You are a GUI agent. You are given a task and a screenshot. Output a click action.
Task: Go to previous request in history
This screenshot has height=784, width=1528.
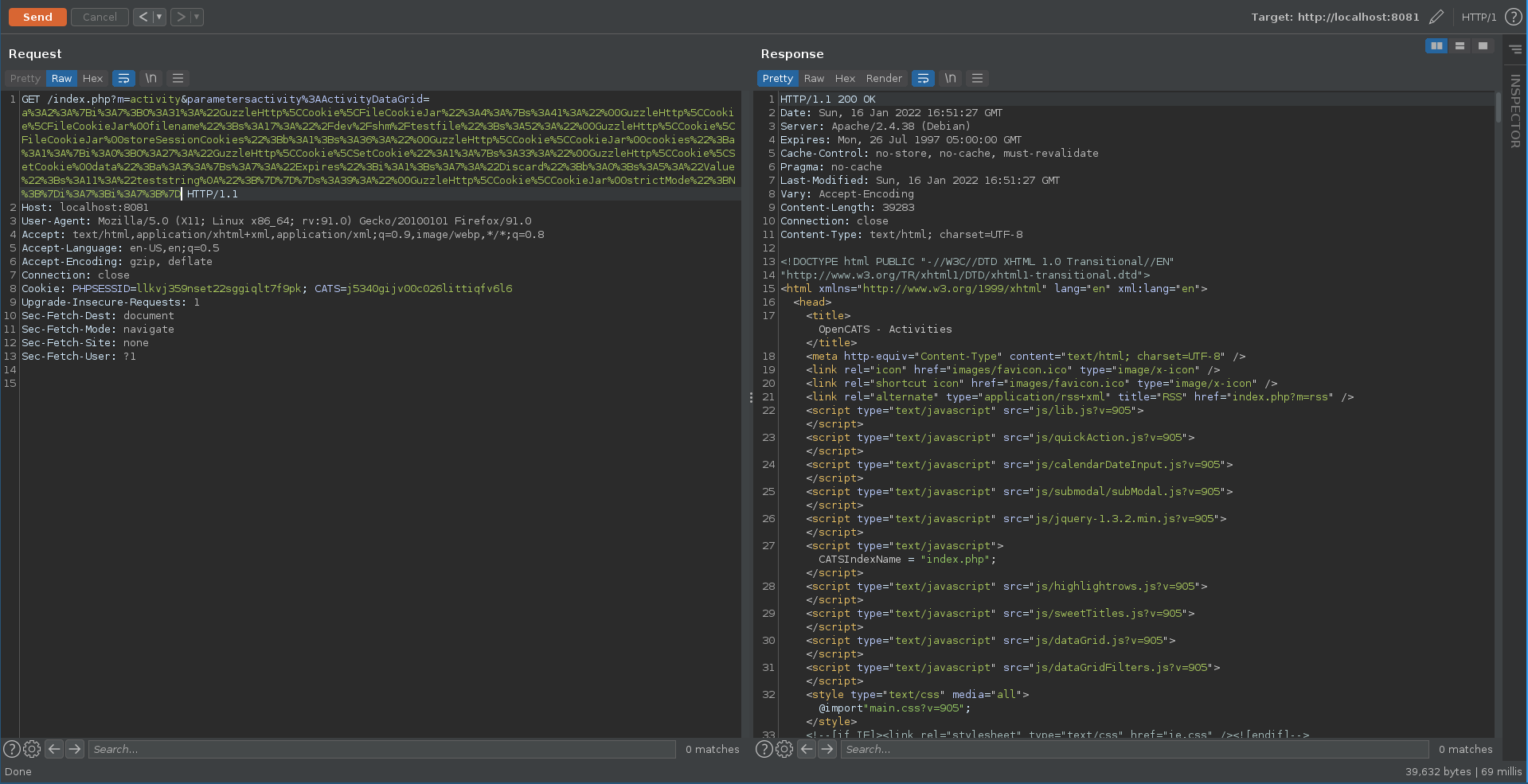pyautogui.click(x=143, y=17)
